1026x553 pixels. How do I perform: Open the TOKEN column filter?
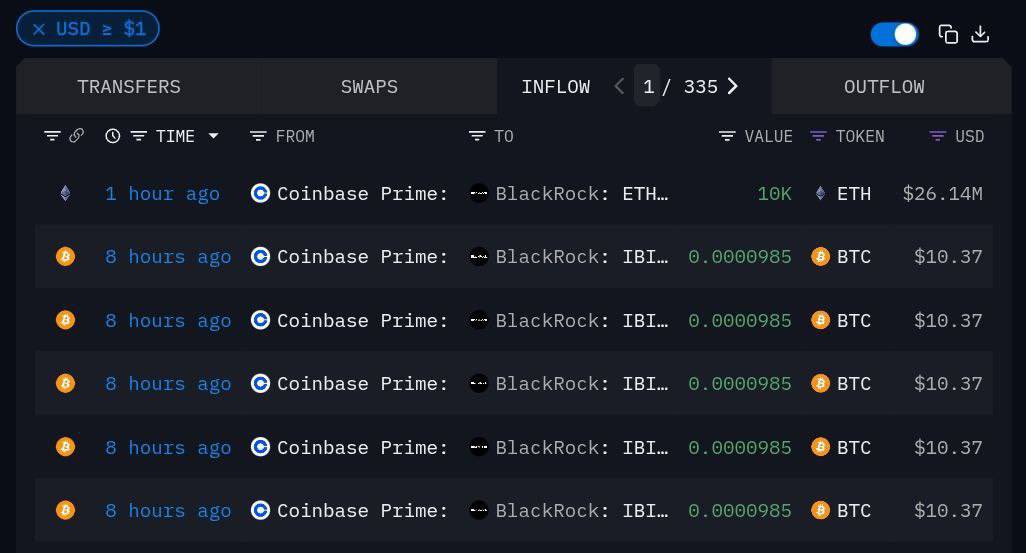(x=818, y=136)
